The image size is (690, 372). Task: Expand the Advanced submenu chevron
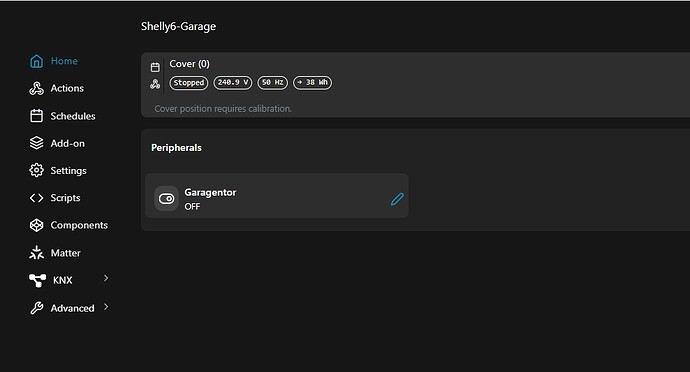click(x=106, y=306)
